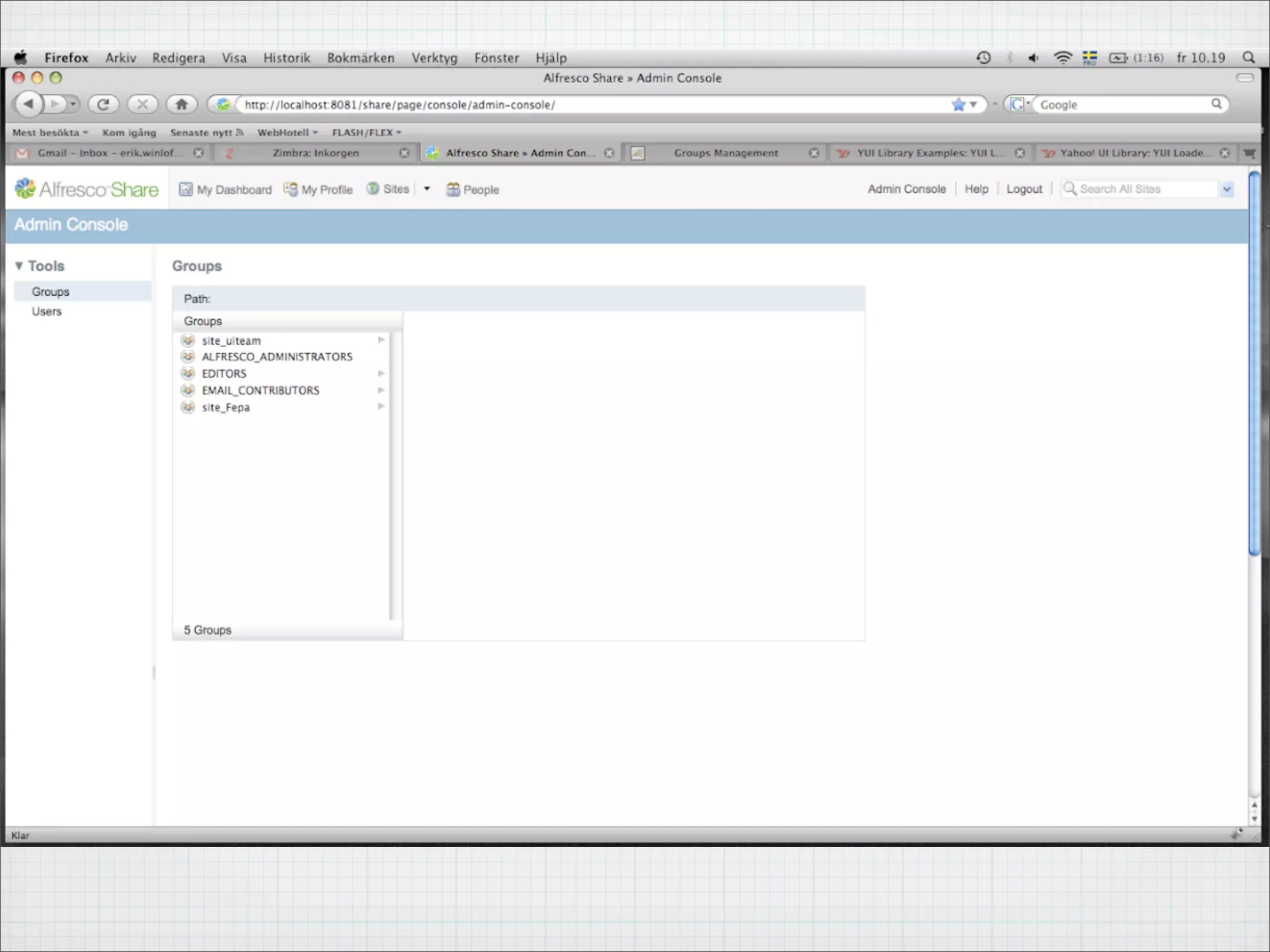
Task: Bookmark page with star icon
Action: [x=958, y=105]
